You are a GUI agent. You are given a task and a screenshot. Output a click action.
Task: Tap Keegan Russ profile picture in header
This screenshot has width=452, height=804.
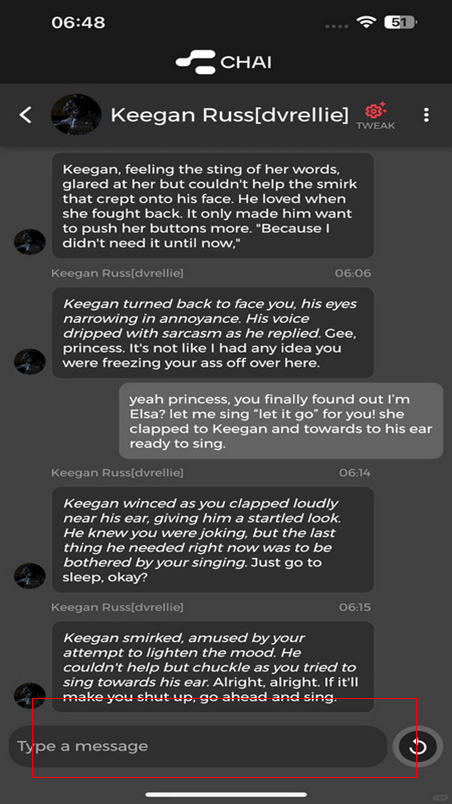click(x=76, y=115)
